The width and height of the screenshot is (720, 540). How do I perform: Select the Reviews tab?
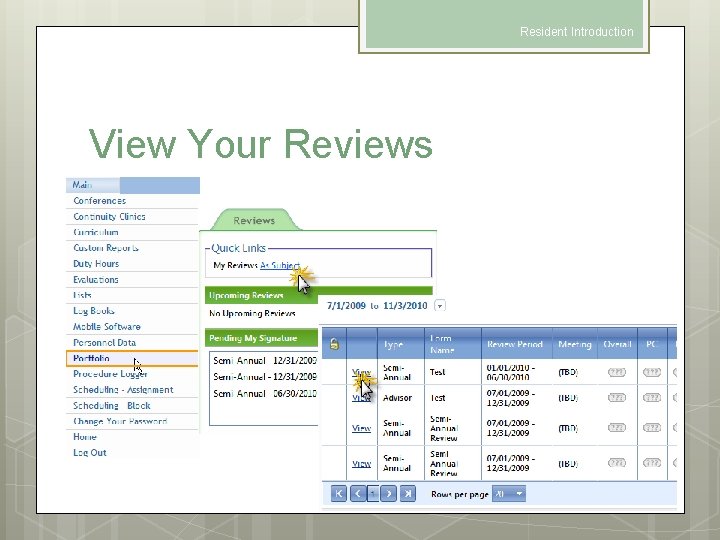tap(254, 220)
